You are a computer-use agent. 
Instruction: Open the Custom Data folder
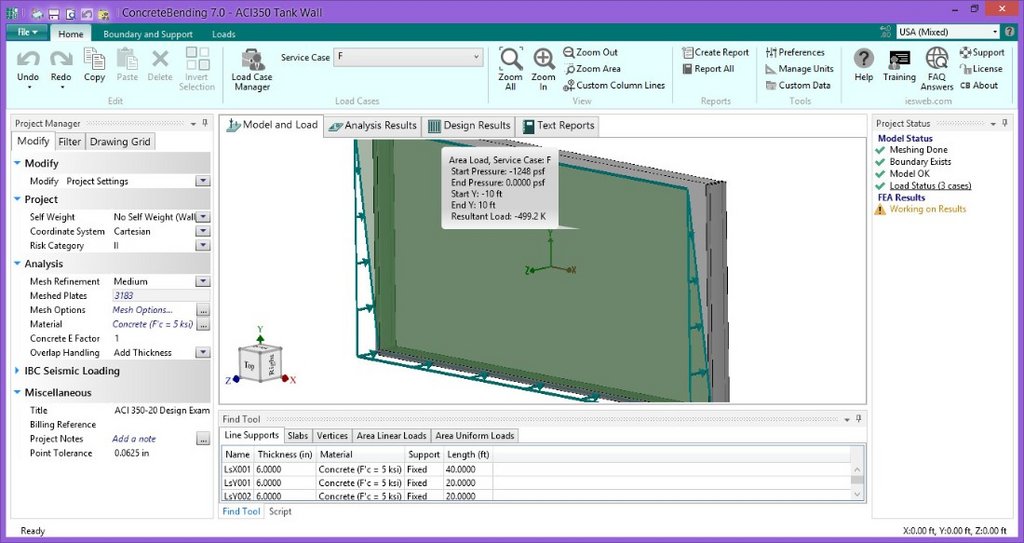click(797, 85)
